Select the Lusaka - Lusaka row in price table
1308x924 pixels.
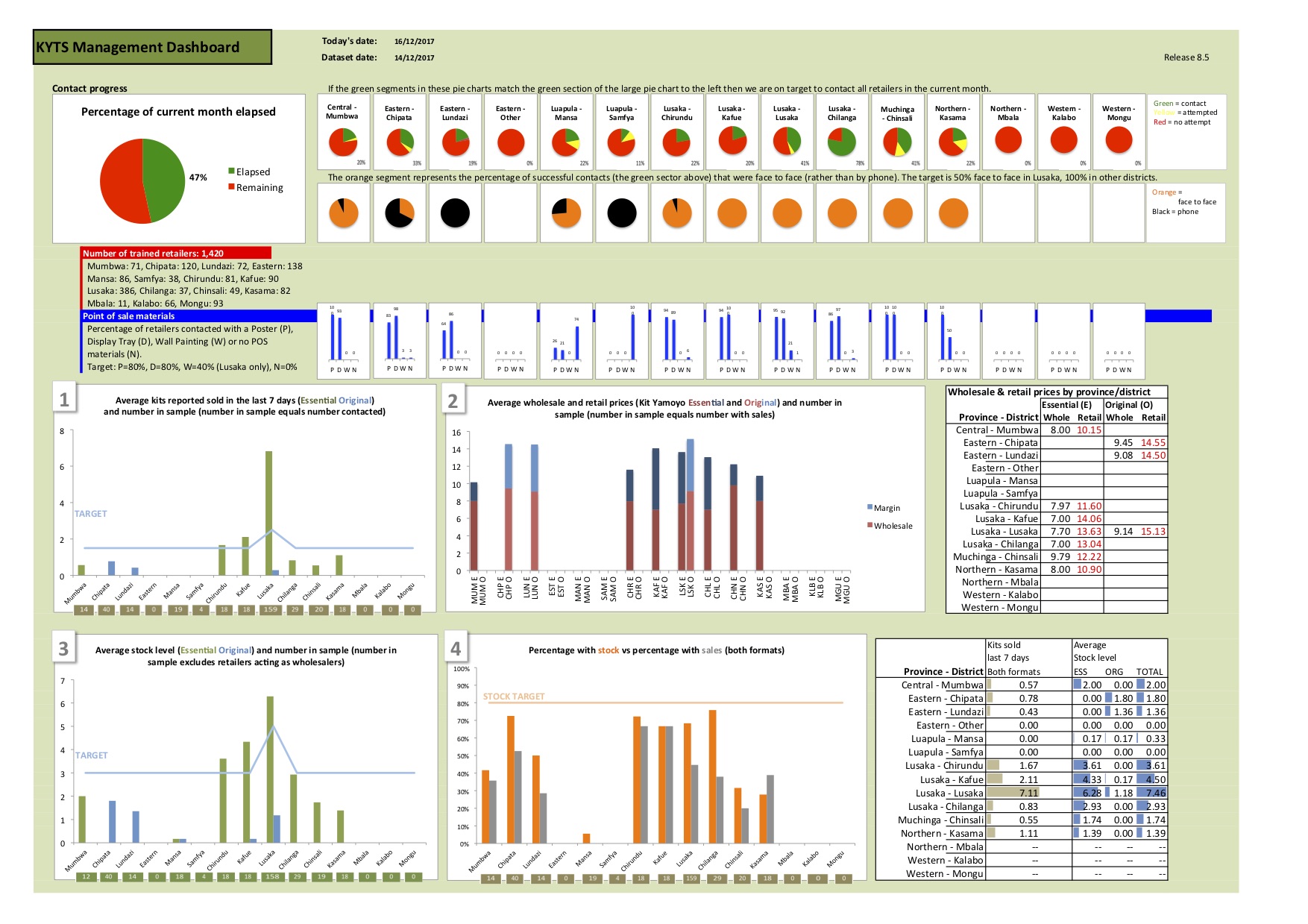pos(1057,532)
